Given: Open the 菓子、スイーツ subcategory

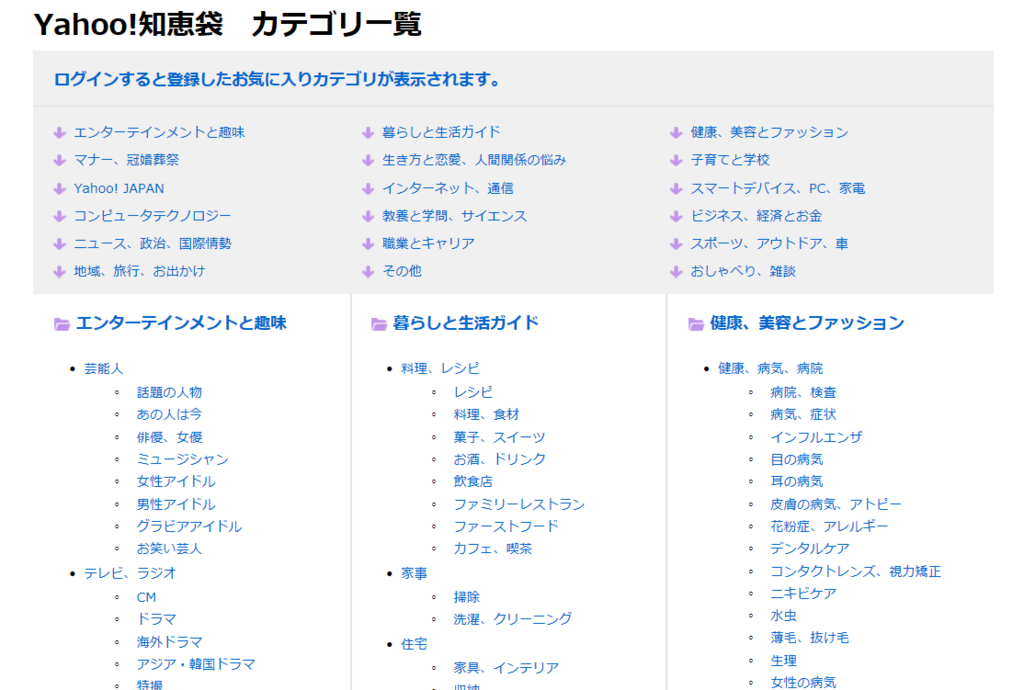Looking at the screenshot, I should (x=499, y=437).
